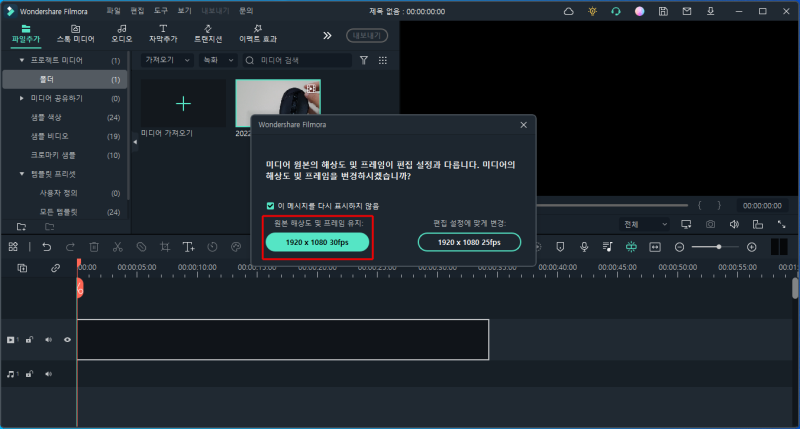
Task: Open the 문의 menu
Action: click(246, 11)
